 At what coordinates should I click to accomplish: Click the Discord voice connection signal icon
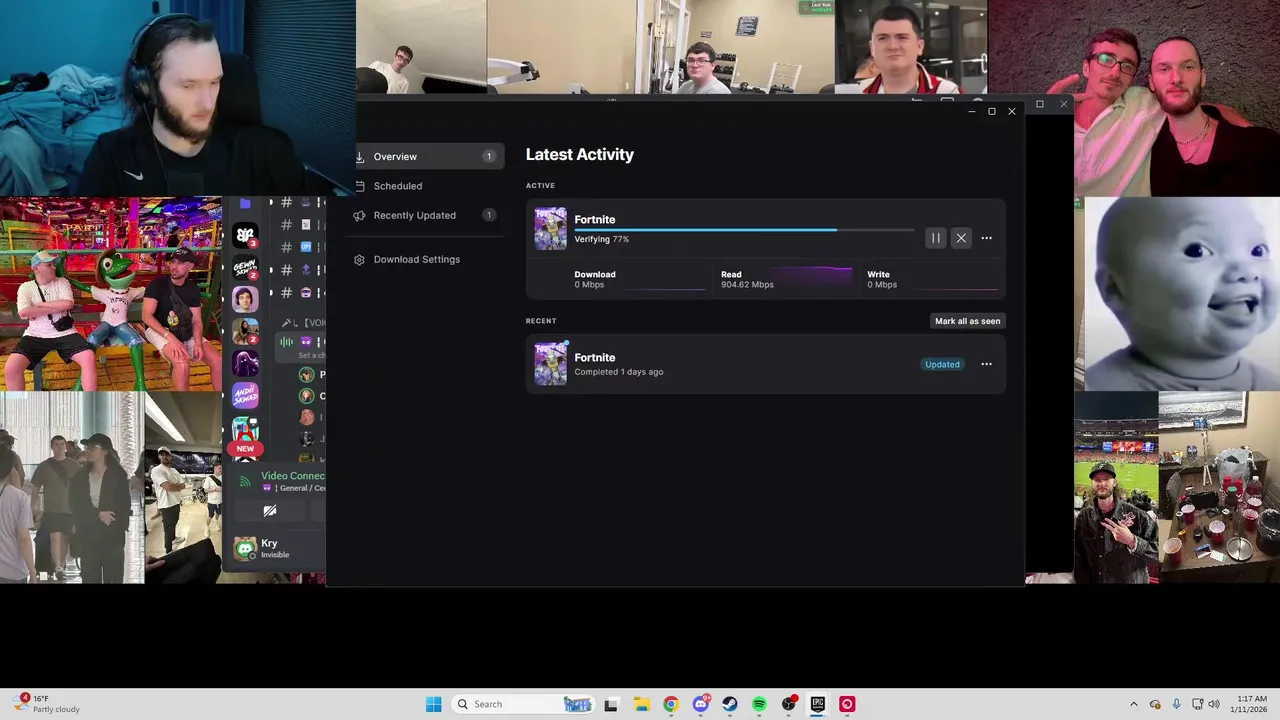click(x=245, y=482)
